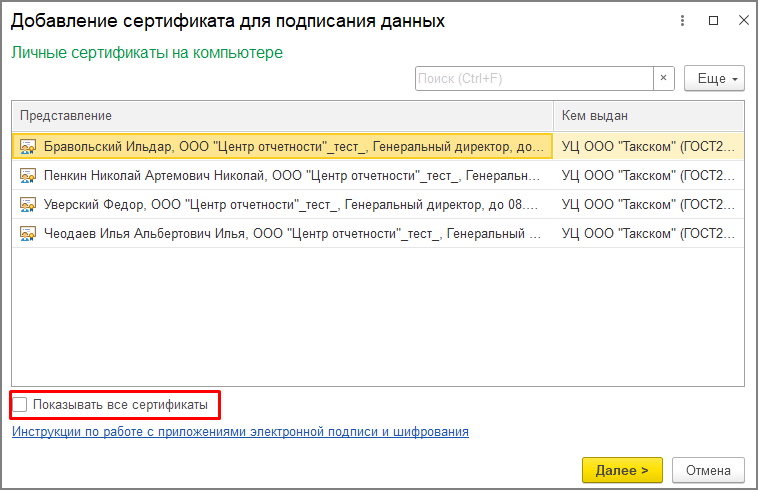Viewport: 758px width, 490px height.
Task: Click issuer cell in Пенкин Николай row
Action: (x=649, y=175)
